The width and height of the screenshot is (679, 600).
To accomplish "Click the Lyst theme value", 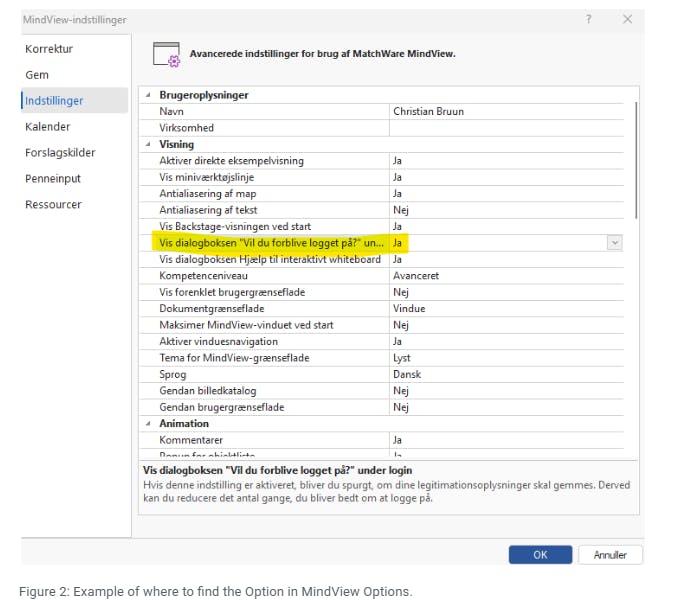I will point(401,358).
